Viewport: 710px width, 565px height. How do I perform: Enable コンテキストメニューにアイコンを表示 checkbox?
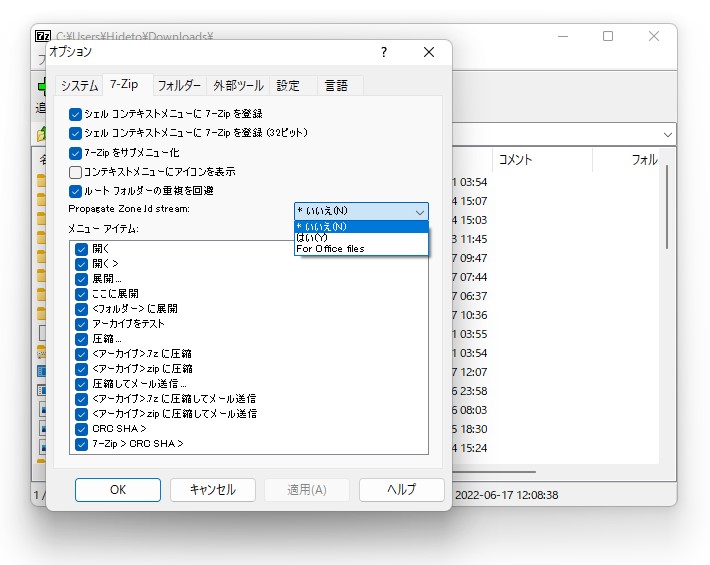[75, 172]
